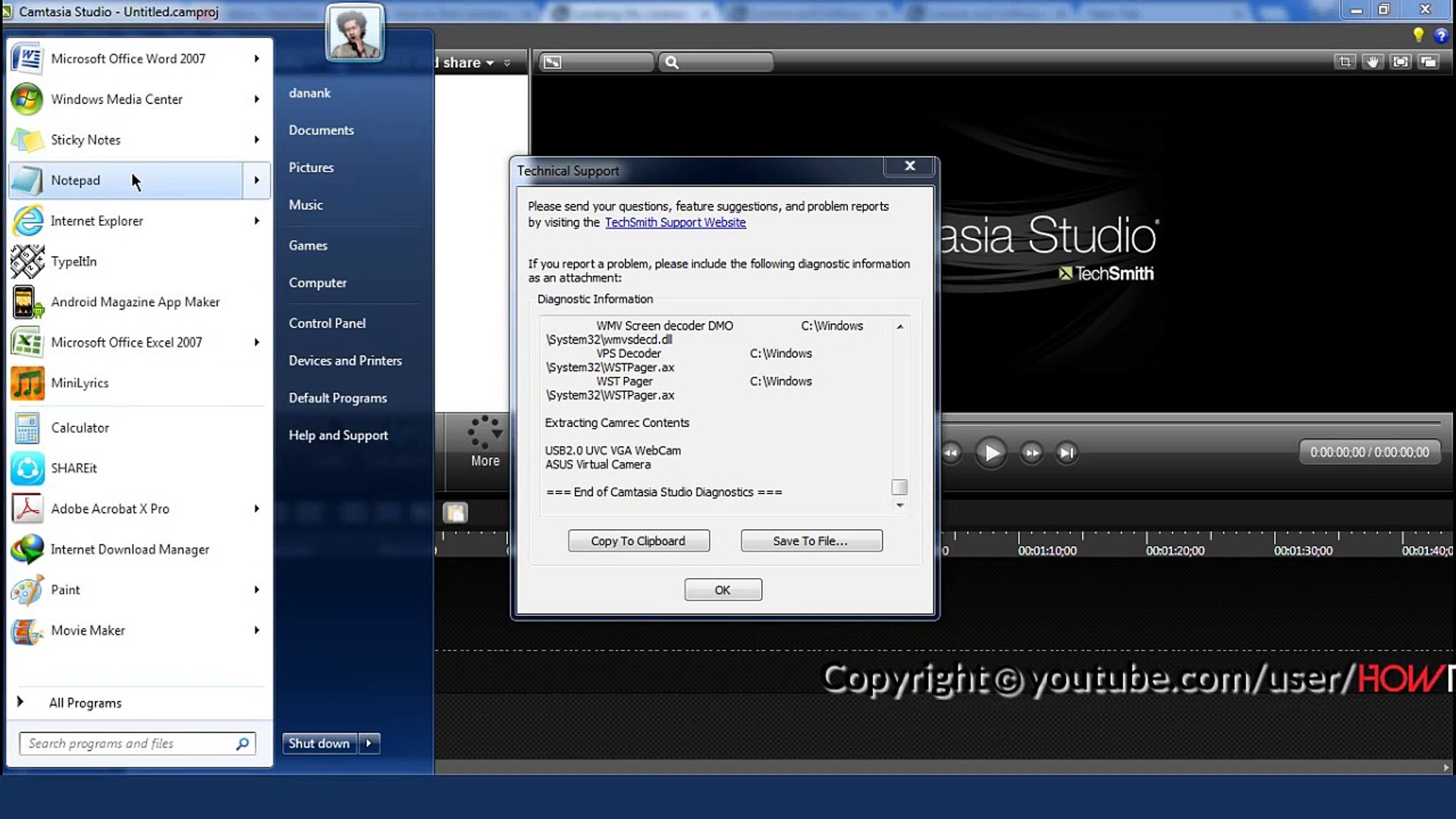This screenshot has height=819, width=1456.
Task: Click the magnifier zoom icon in preview bar
Action: (x=672, y=62)
